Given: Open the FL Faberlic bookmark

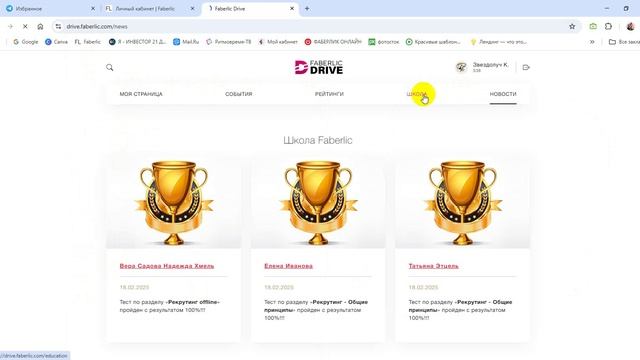Looking at the screenshot, I should point(88,42).
